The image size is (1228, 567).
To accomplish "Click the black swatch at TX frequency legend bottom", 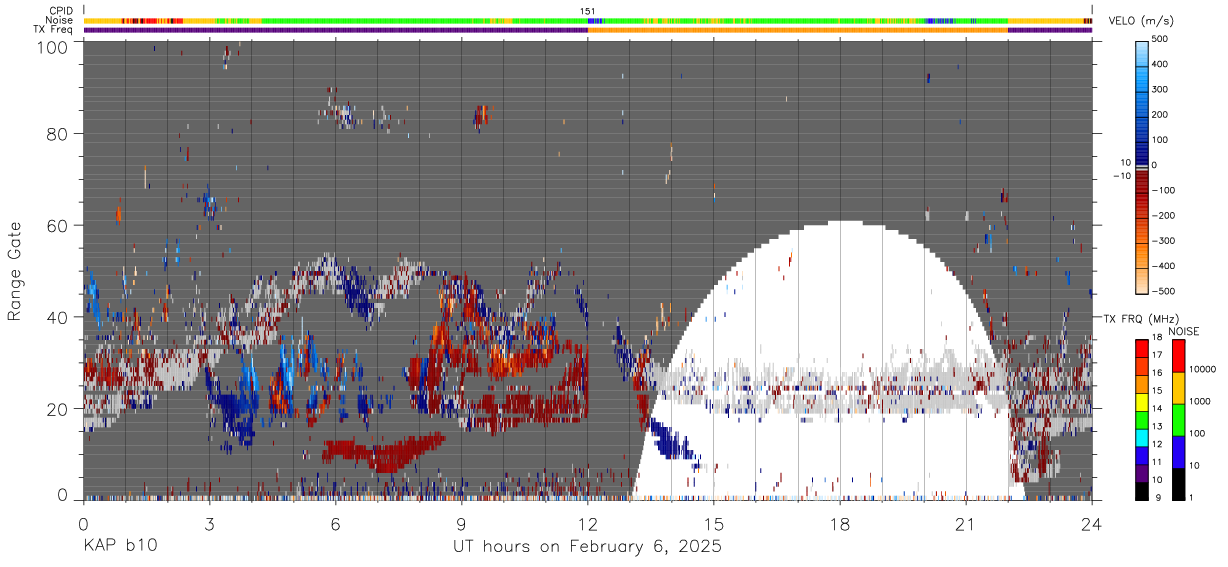I will click(1144, 490).
